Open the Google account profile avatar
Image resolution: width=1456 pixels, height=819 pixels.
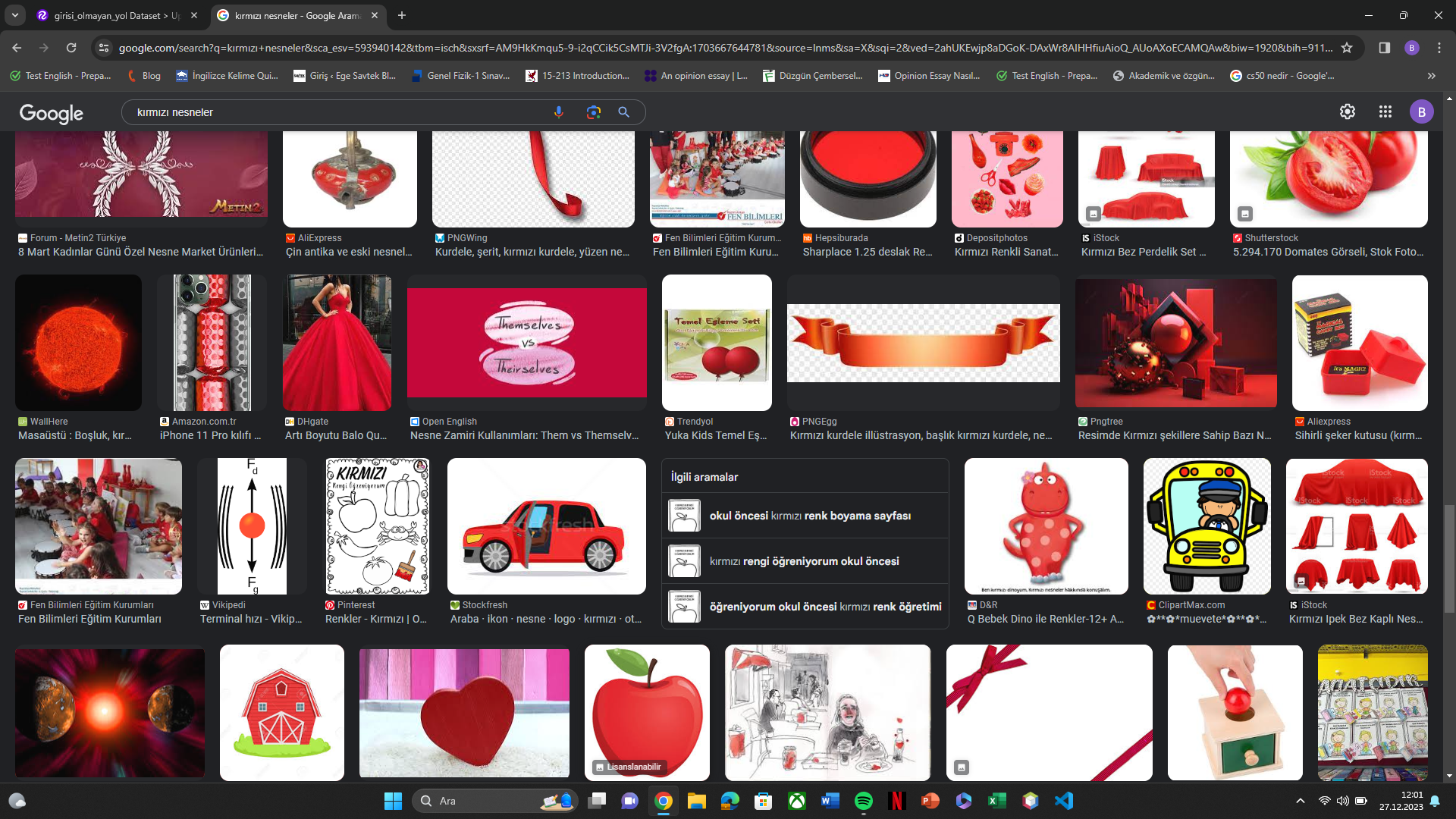point(1422,111)
